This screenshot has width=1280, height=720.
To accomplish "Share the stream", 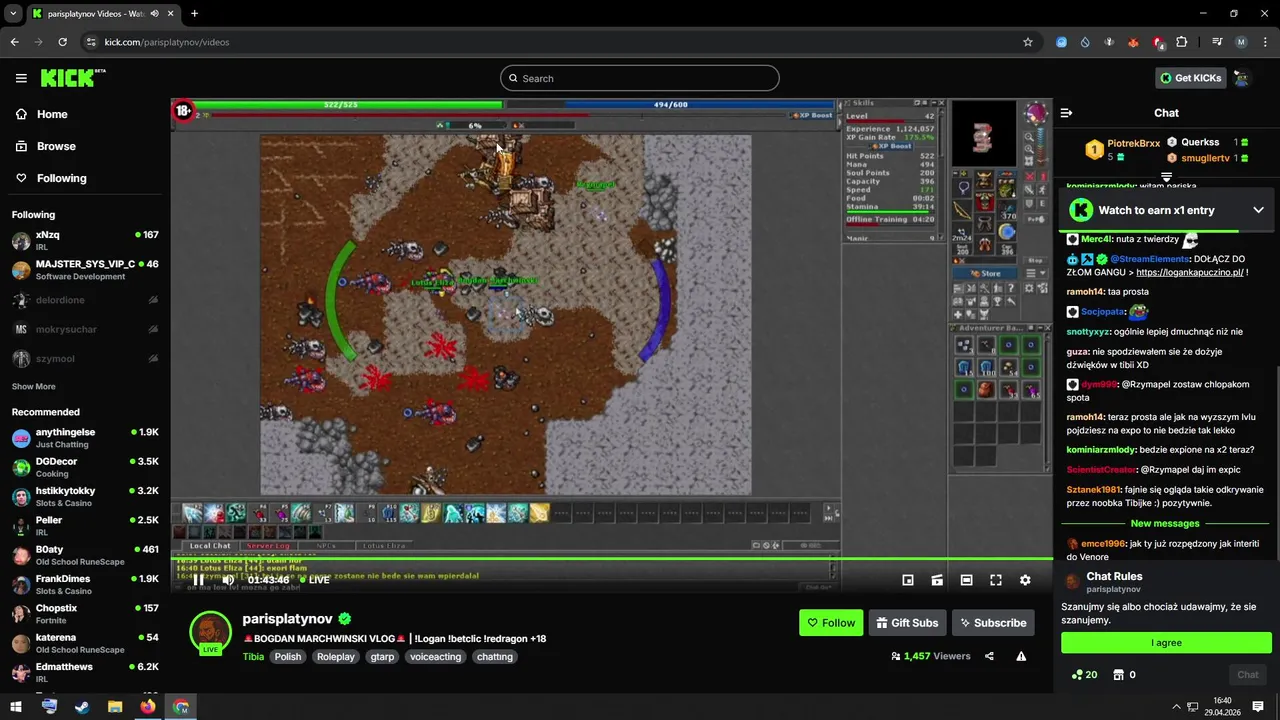I will pyautogui.click(x=989, y=656).
